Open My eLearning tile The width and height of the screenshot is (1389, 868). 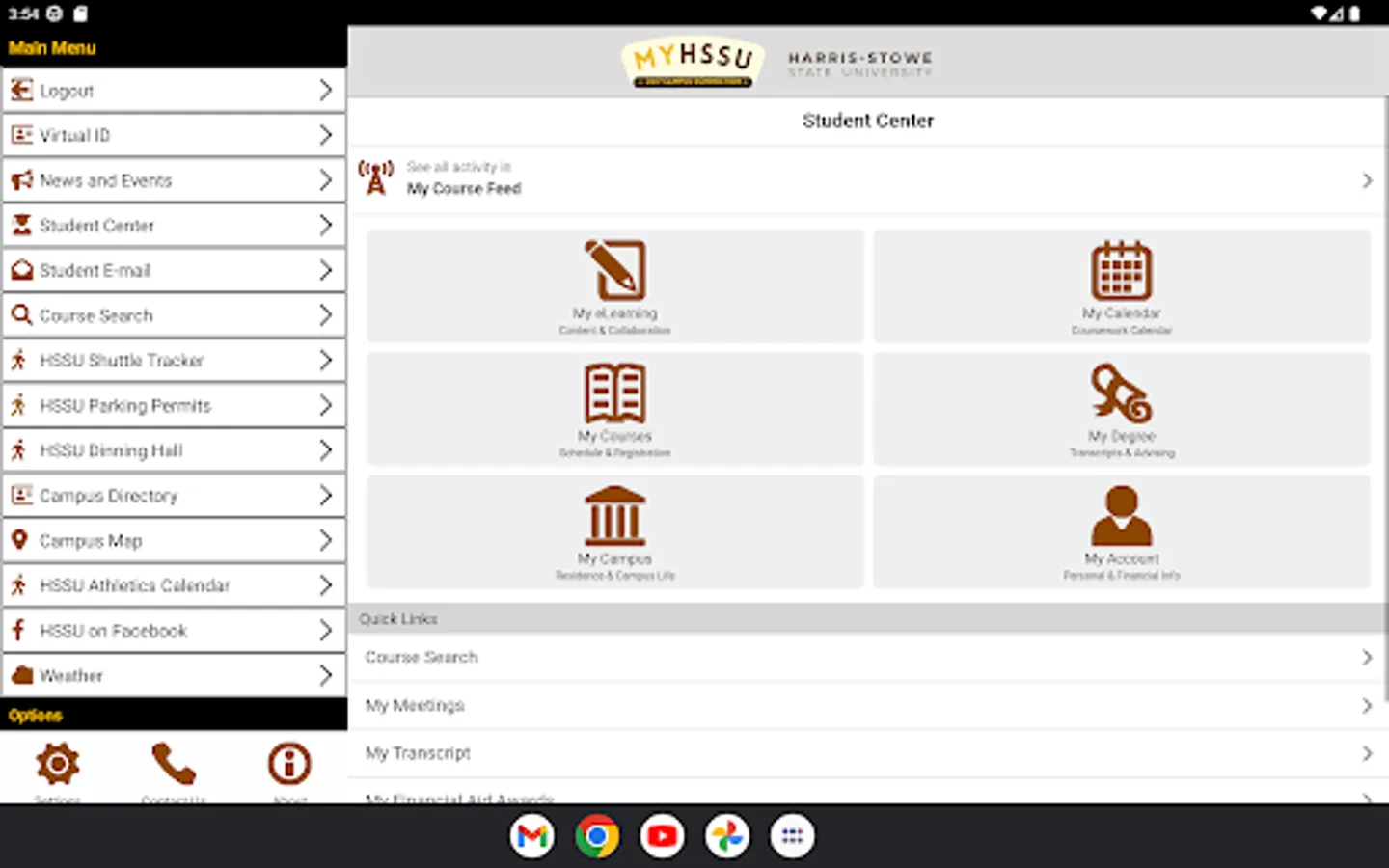coord(614,286)
